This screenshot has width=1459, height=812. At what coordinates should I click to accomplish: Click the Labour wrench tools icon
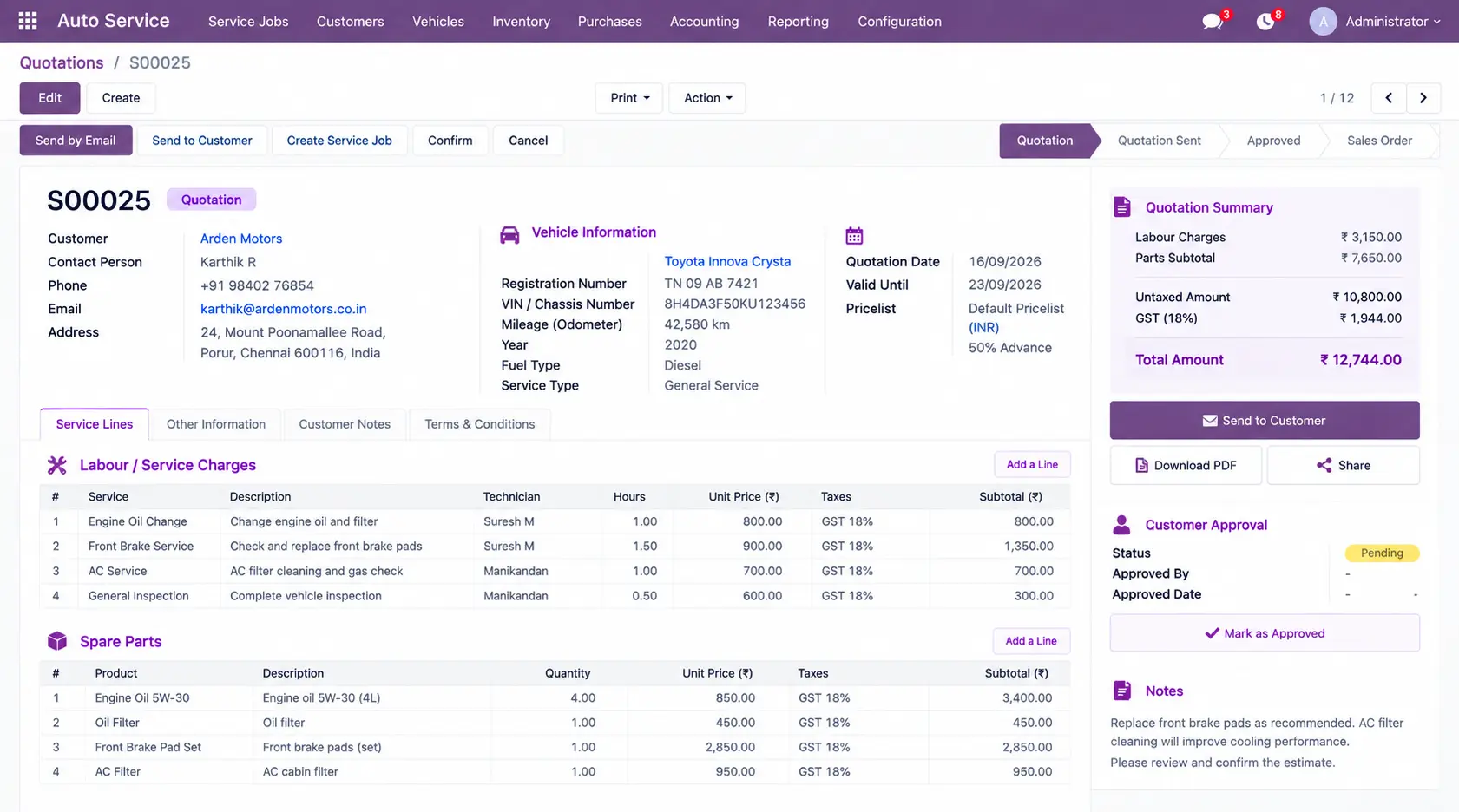(x=57, y=465)
